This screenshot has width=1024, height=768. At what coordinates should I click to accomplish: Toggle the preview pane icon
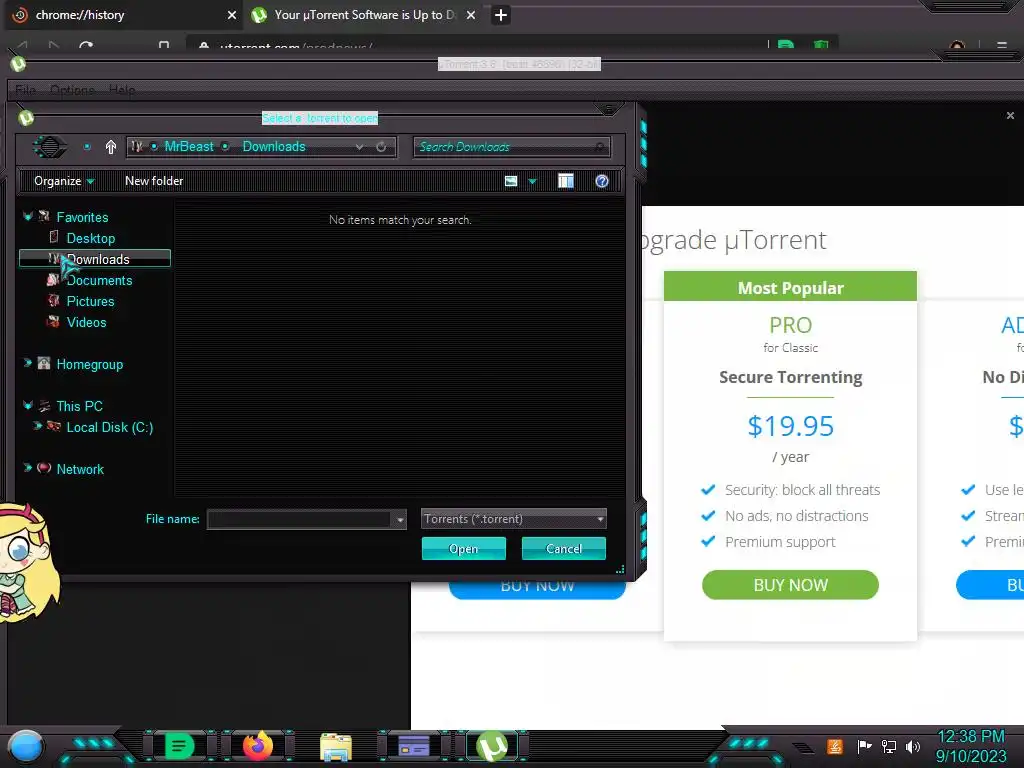coord(566,181)
